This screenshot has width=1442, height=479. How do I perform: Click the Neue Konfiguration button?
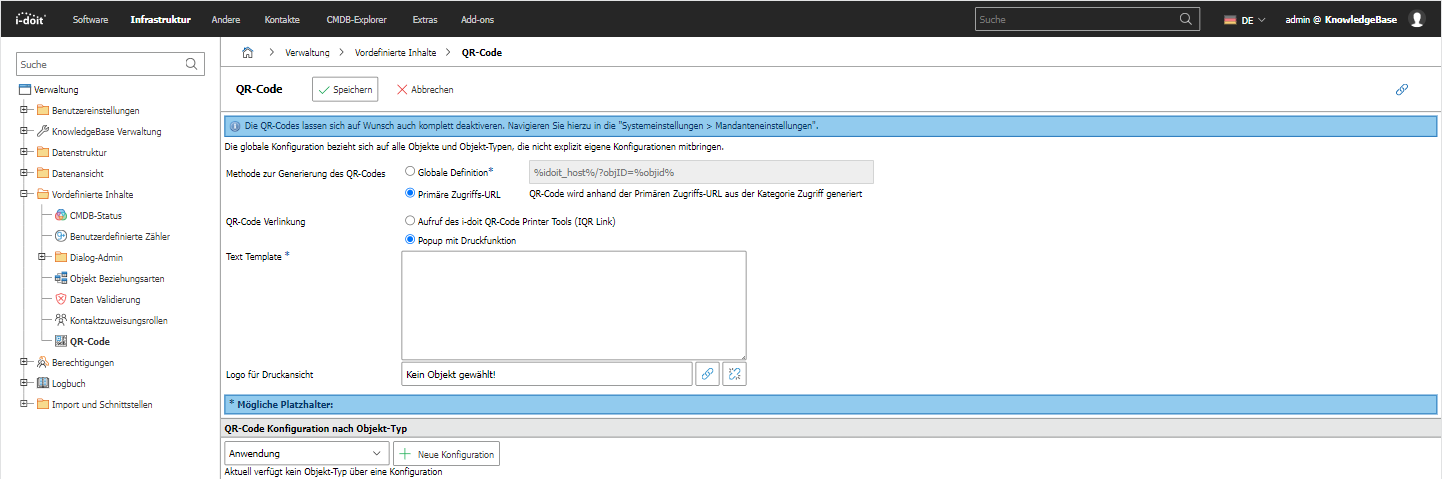pyautogui.click(x=446, y=454)
